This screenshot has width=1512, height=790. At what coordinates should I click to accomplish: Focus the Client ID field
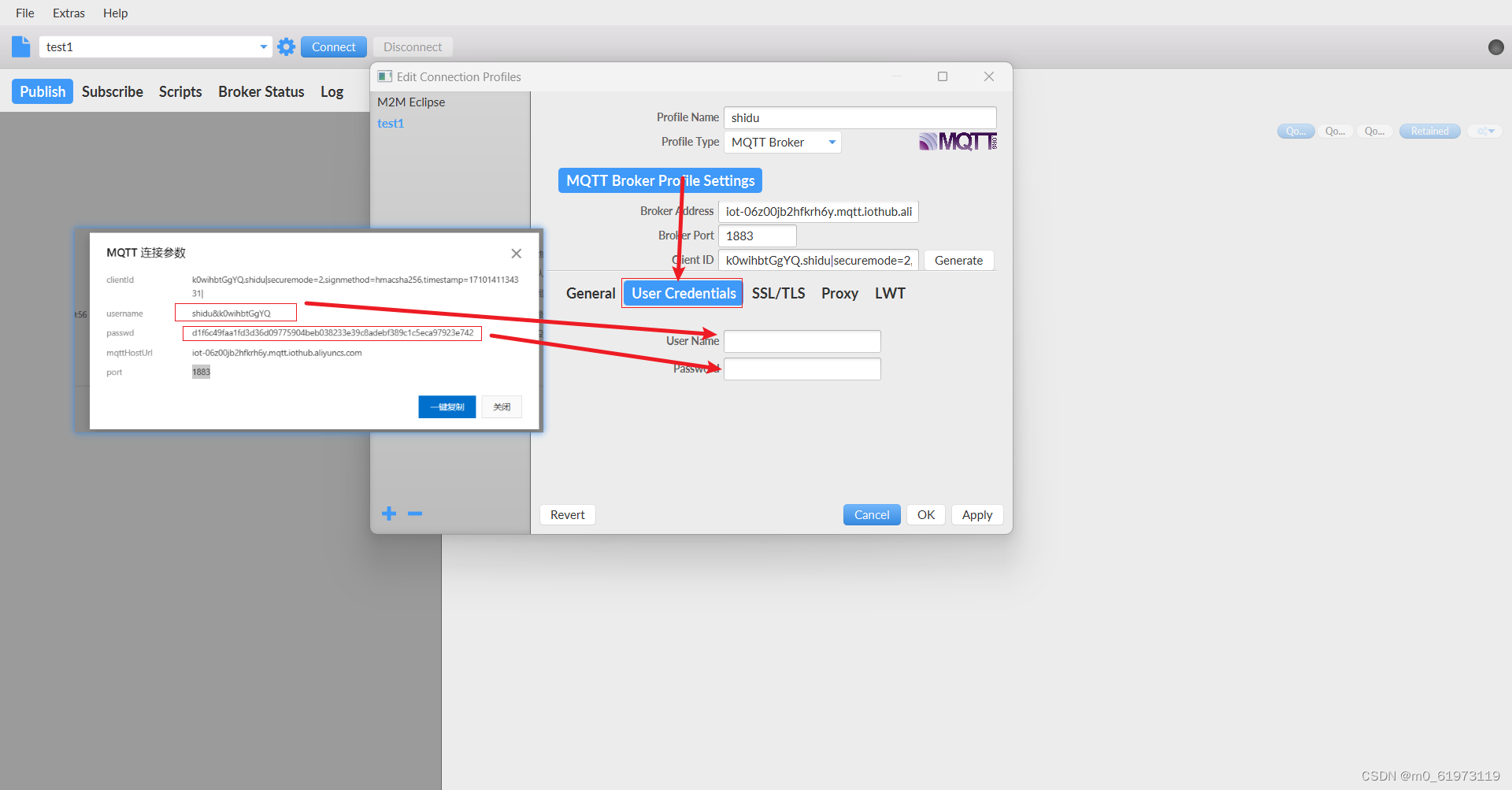[819, 260]
